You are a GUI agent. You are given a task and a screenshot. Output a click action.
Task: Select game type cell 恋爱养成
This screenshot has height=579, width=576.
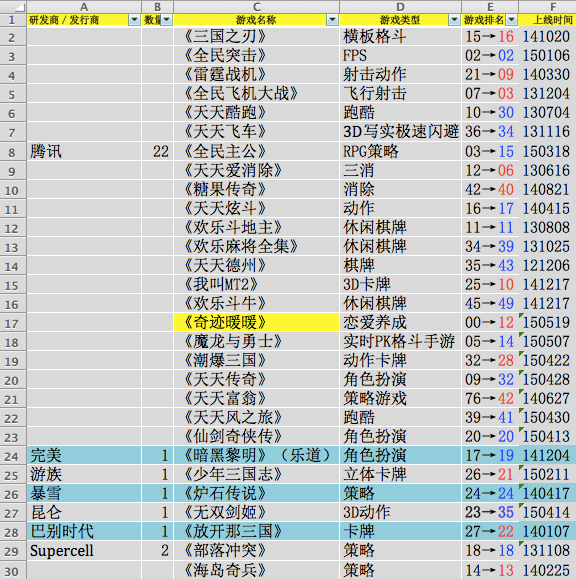pos(400,322)
